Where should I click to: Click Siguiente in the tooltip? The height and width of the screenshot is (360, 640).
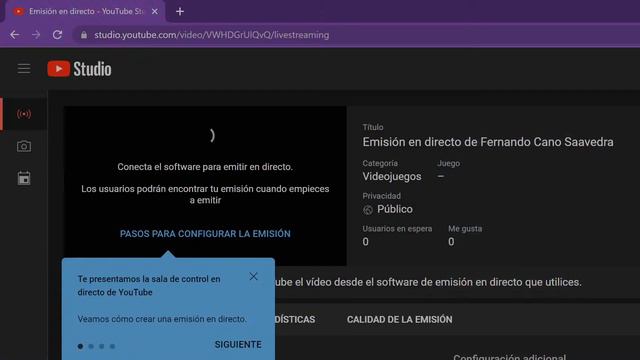tap(238, 344)
